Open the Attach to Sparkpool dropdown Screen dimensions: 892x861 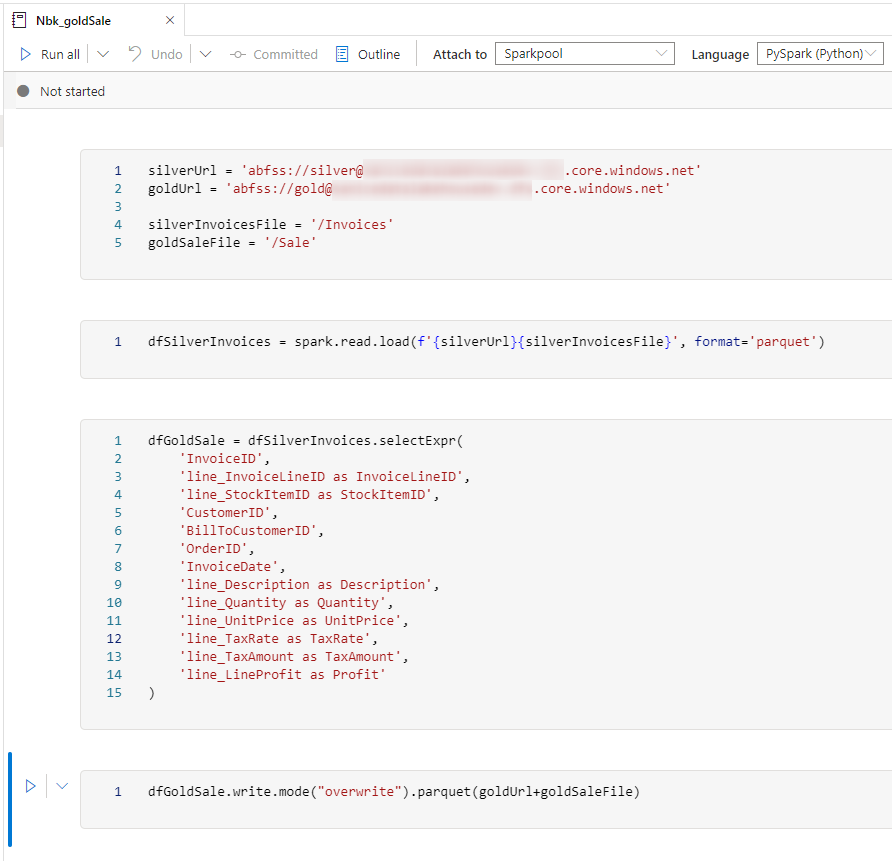click(584, 53)
